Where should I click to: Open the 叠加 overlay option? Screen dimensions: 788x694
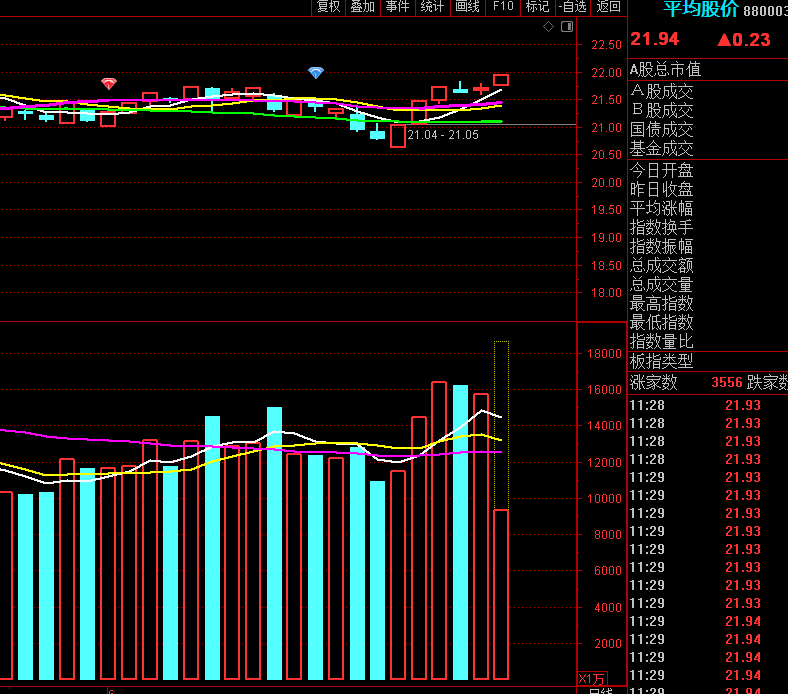coord(363,7)
